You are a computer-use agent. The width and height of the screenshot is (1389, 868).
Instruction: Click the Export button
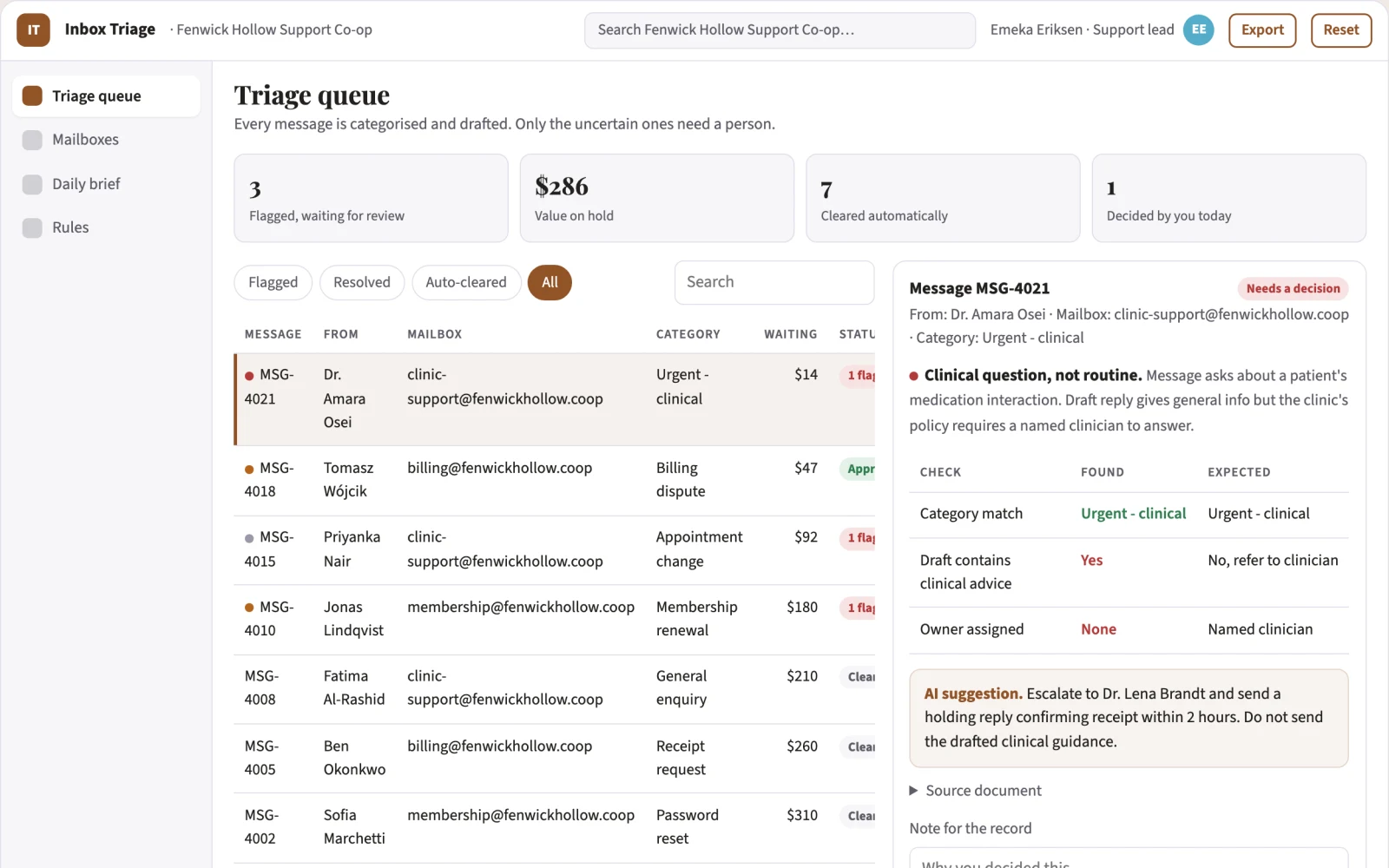coord(1262,30)
